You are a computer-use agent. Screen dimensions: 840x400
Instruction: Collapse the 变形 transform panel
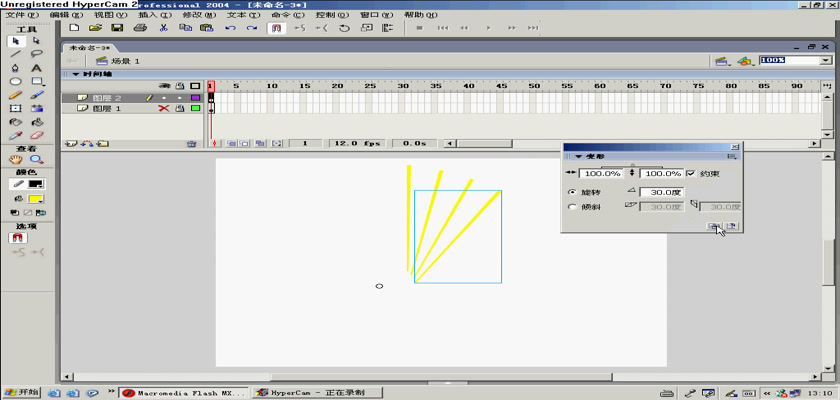pyautogui.click(x=579, y=157)
